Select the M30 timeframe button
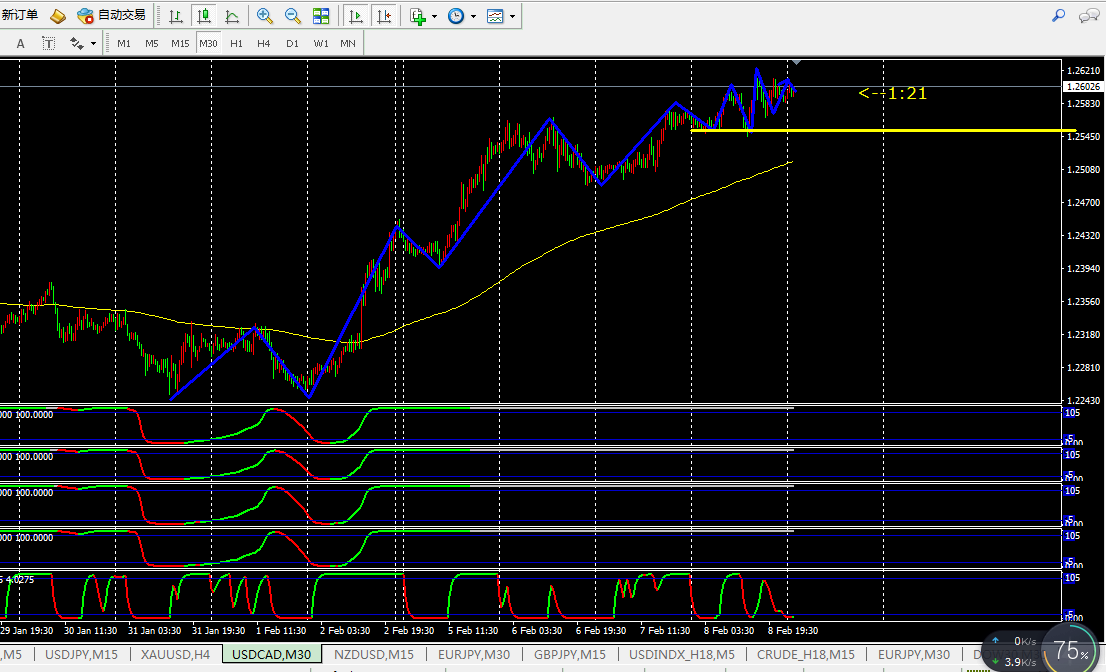 pos(208,44)
